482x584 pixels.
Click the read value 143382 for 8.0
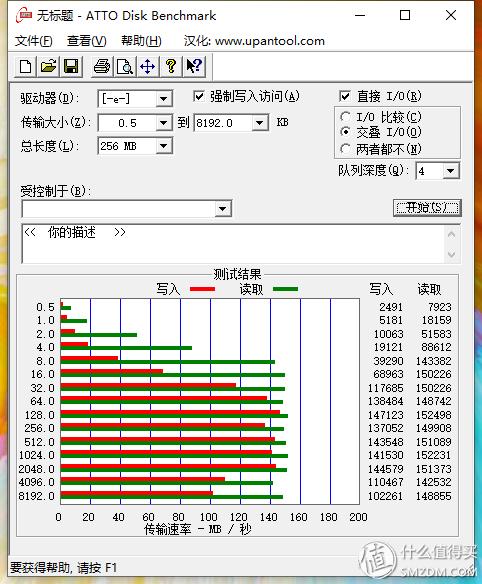[x=434, y=361]
